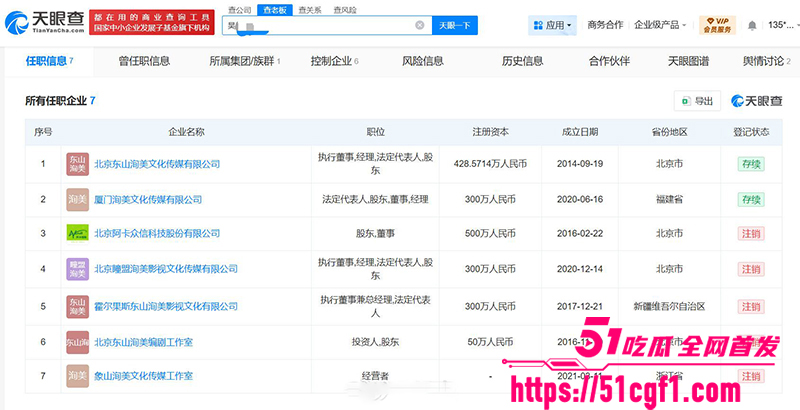Viewport: 800px width, 410px height.
Task: Click the 象山洵美文化传媒工作室 logo
Action: coord(78,376)
